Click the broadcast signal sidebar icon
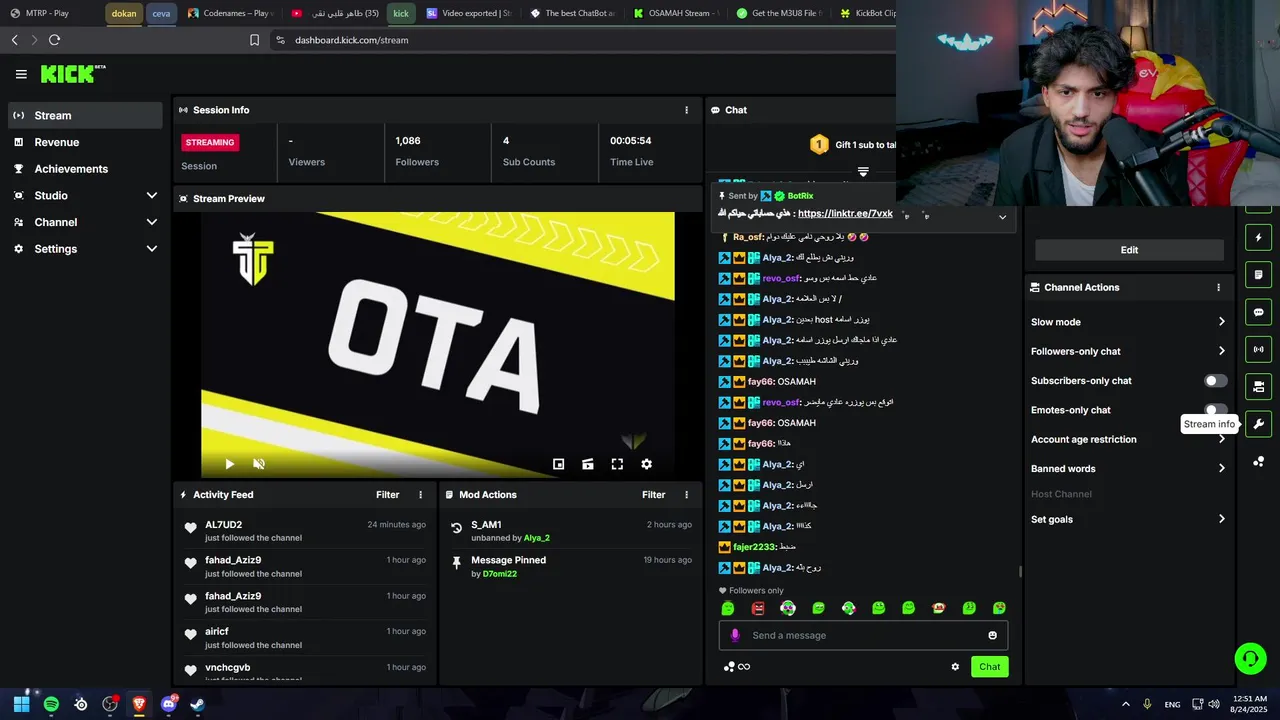This screenshot has width=1280, height=720. [1258, 349]
